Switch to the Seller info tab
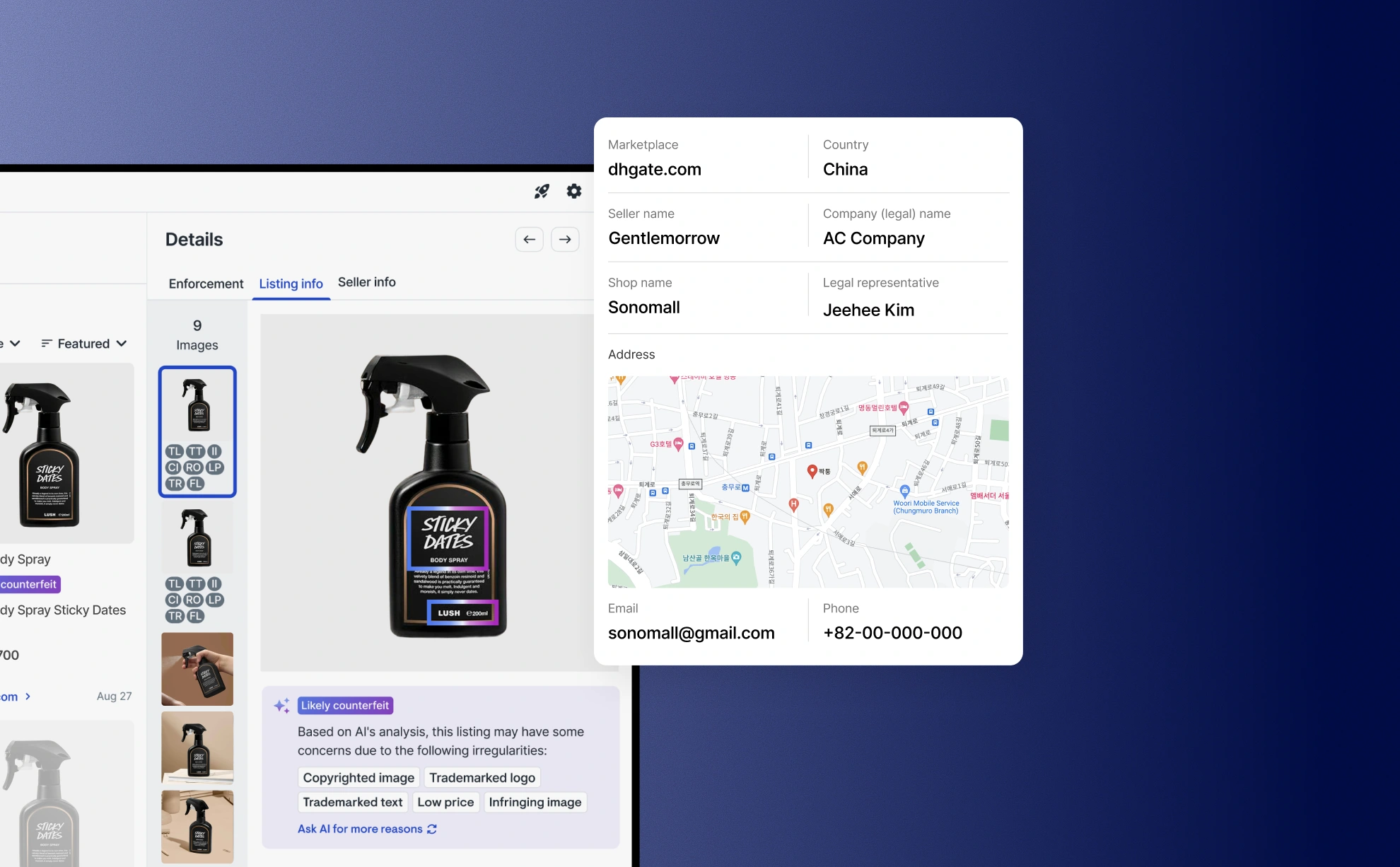Image resolution: width=1400 pixels, height=867 pixels. 367,282
